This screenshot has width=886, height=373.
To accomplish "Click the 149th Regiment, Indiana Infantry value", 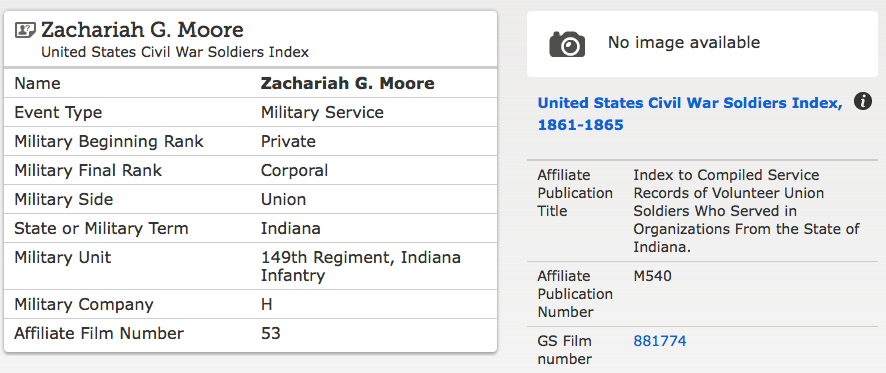I will tap(361, 266).
